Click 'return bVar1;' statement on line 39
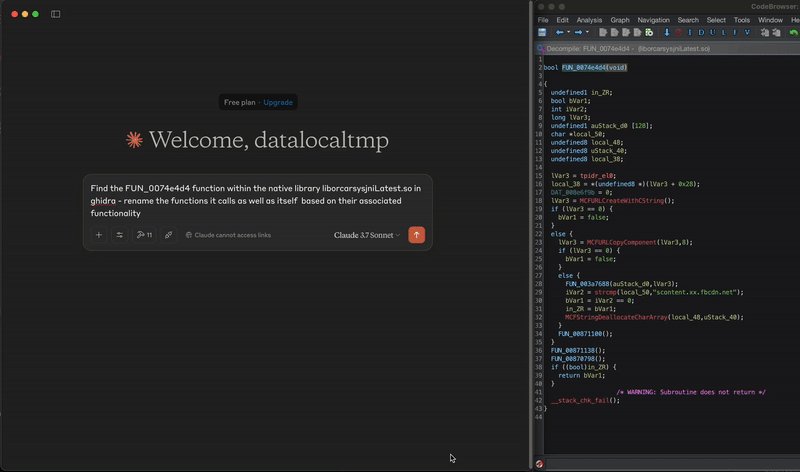 point(581,376)
